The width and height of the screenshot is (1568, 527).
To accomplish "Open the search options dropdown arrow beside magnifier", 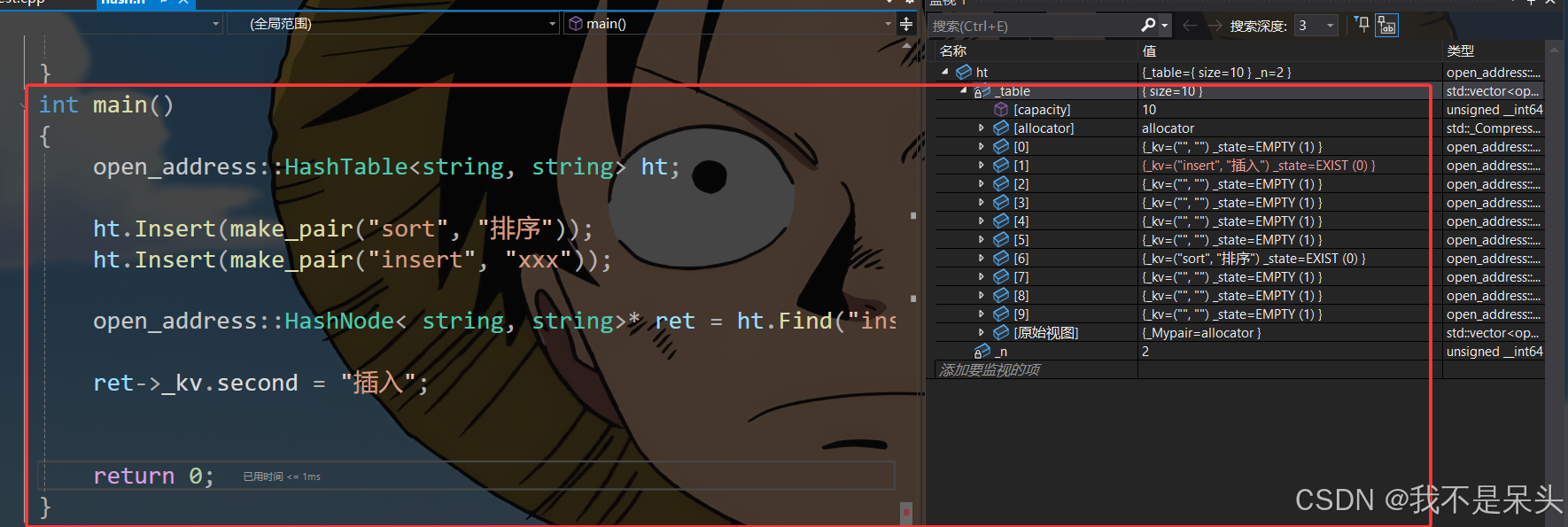I will click(x=1164, y=27).
